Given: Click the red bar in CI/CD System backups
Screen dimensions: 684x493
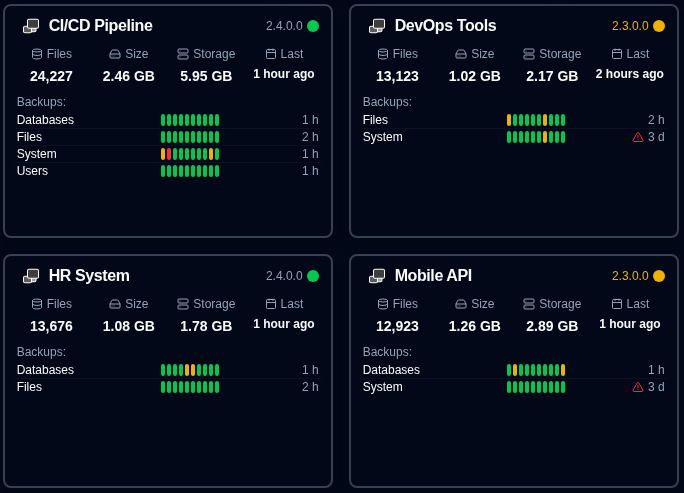Looking at the screenshot, I should click(x=169, y=154).
